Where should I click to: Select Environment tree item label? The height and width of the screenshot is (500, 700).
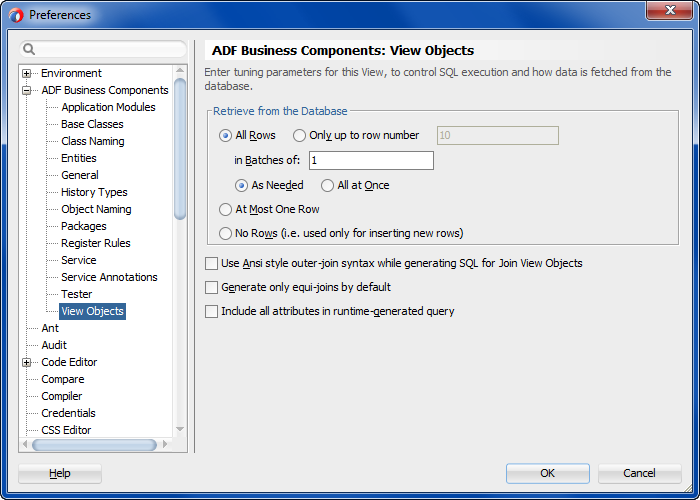(x=71, y=73)
